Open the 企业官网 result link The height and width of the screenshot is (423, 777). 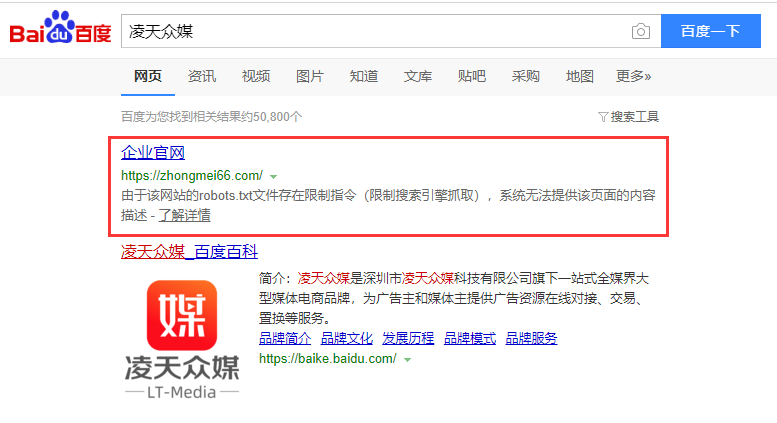(153, 153)
